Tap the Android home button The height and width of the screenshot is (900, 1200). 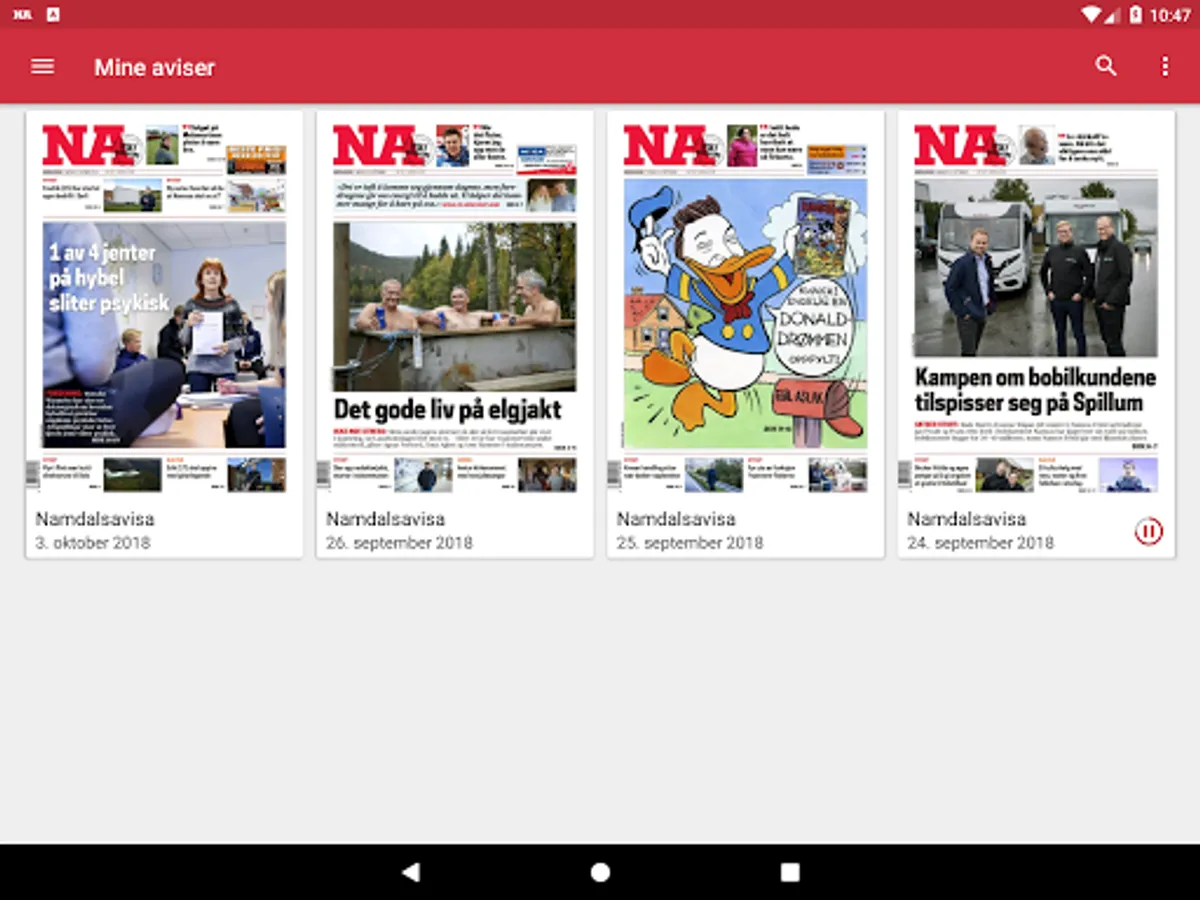pos(600,872)
